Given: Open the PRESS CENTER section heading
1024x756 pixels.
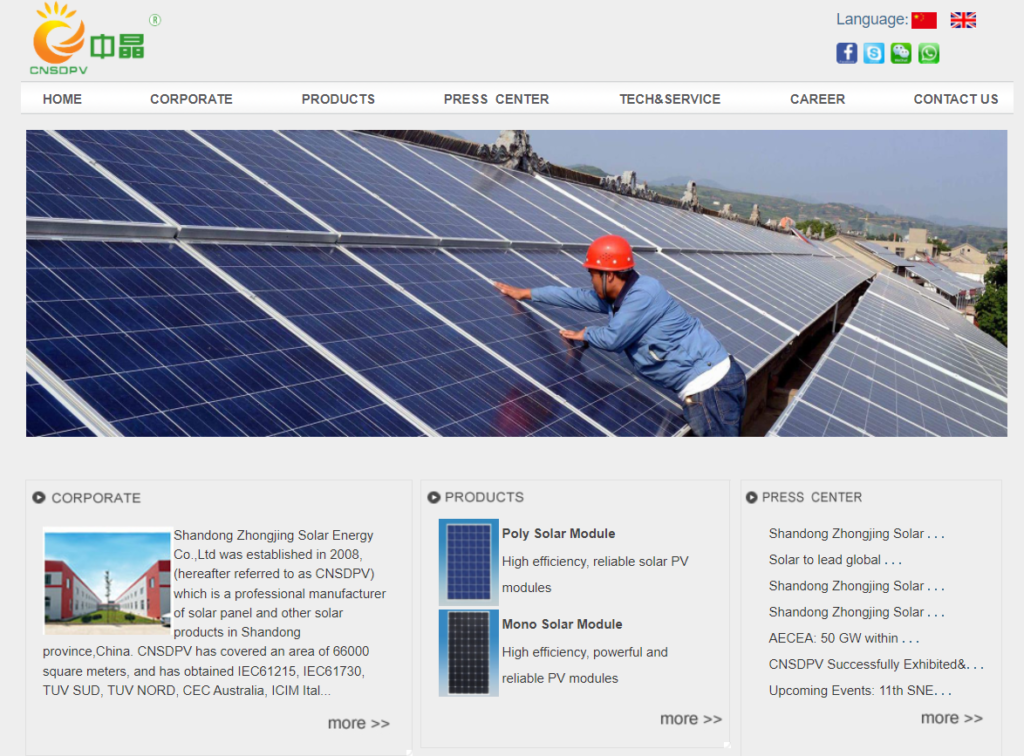Looking at the screenshot, I should [x=812, y=497].
